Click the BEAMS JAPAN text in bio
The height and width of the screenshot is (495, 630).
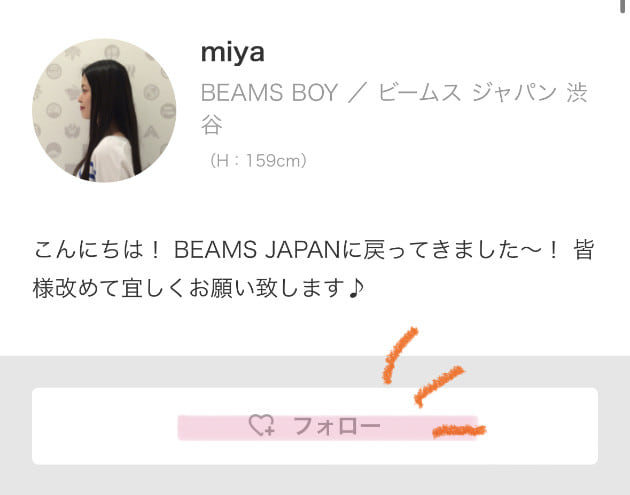click(x=257, y=250)
